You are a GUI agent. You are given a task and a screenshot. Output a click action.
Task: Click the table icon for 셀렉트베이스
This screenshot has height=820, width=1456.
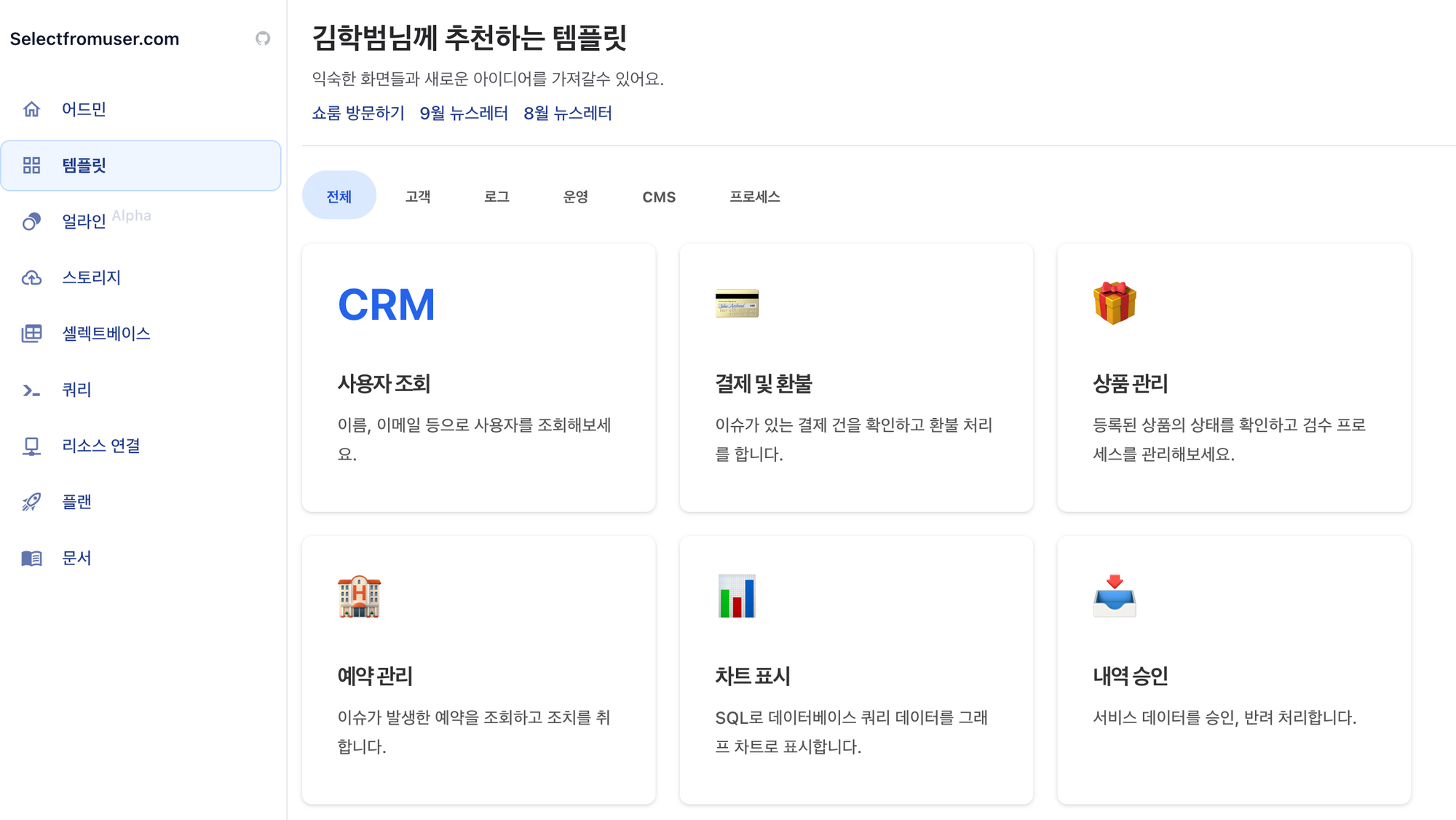click(x=31, y=334)
